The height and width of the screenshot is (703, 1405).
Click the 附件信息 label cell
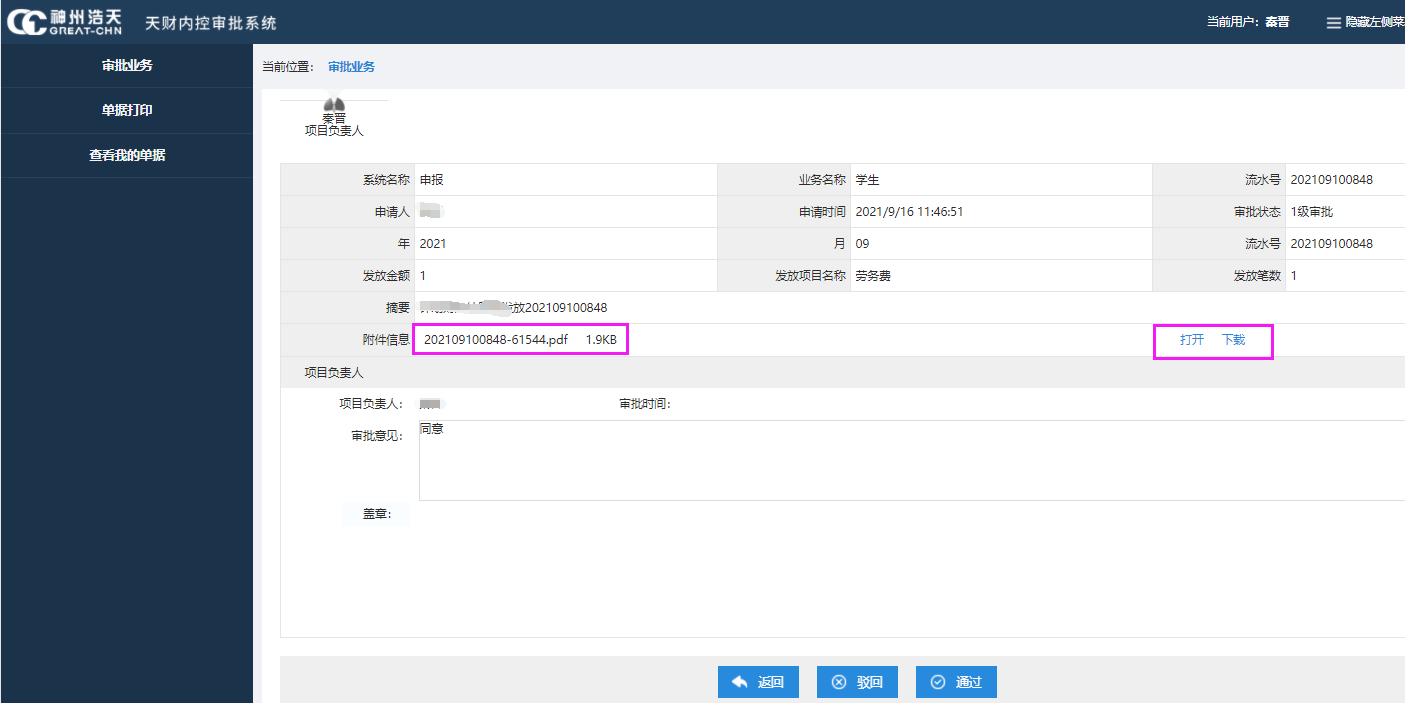coord(348,340)
